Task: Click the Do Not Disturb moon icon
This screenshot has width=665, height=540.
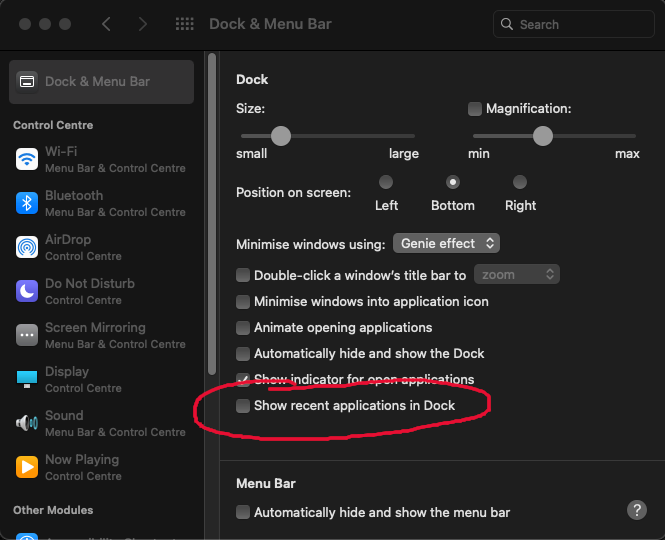Action: [27, 291]
